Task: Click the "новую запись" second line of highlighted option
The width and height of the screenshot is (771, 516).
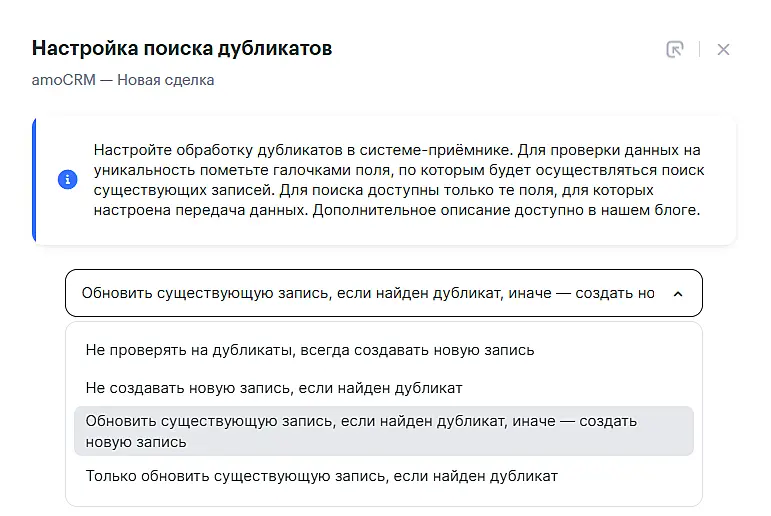Action: point(135,441)
